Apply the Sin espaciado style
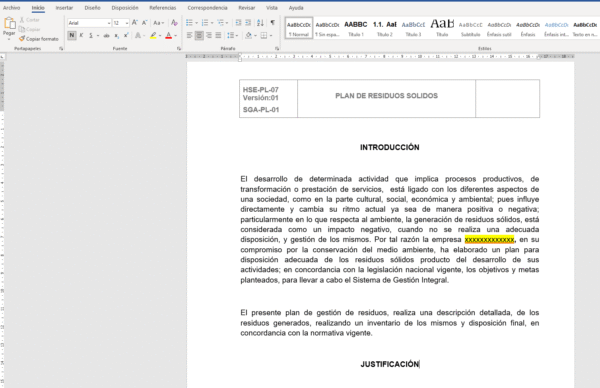 pyautogui.click(x=327, y=28)
